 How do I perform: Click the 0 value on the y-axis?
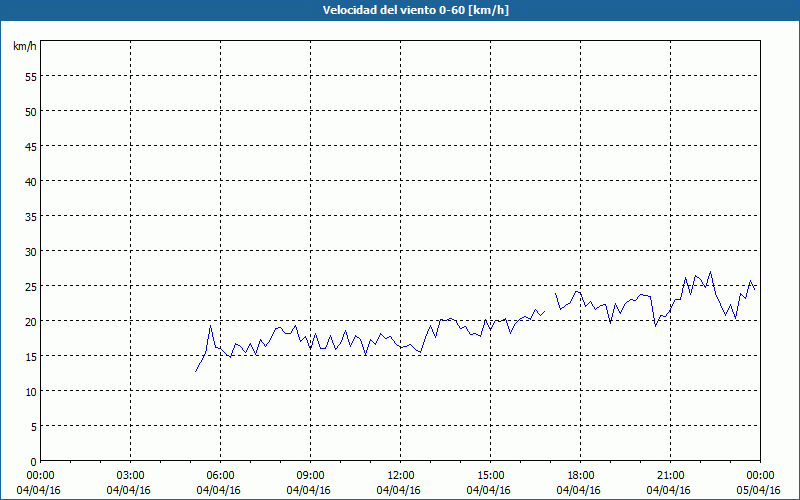tap(34, 462)
